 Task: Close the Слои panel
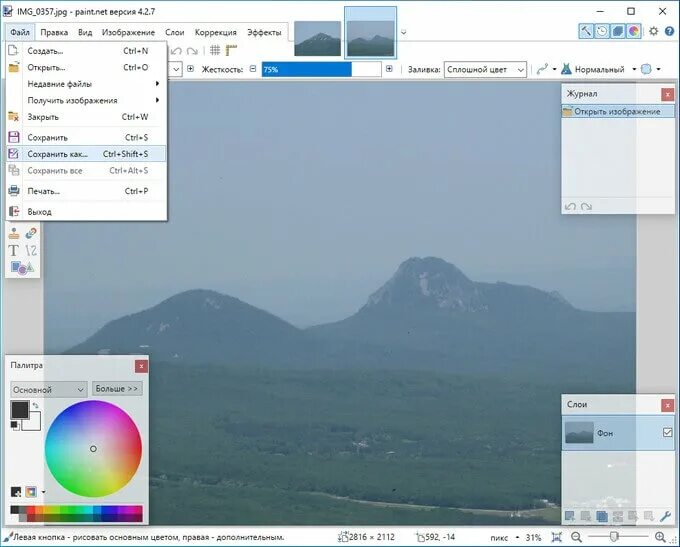(667, 405)
